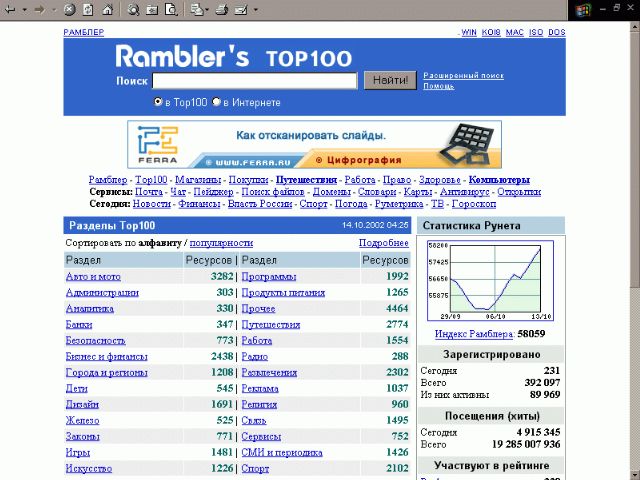This screenshot has width=640, height=480.
Task: Open the Компьютеры navigation link
Action: (499, 180)
